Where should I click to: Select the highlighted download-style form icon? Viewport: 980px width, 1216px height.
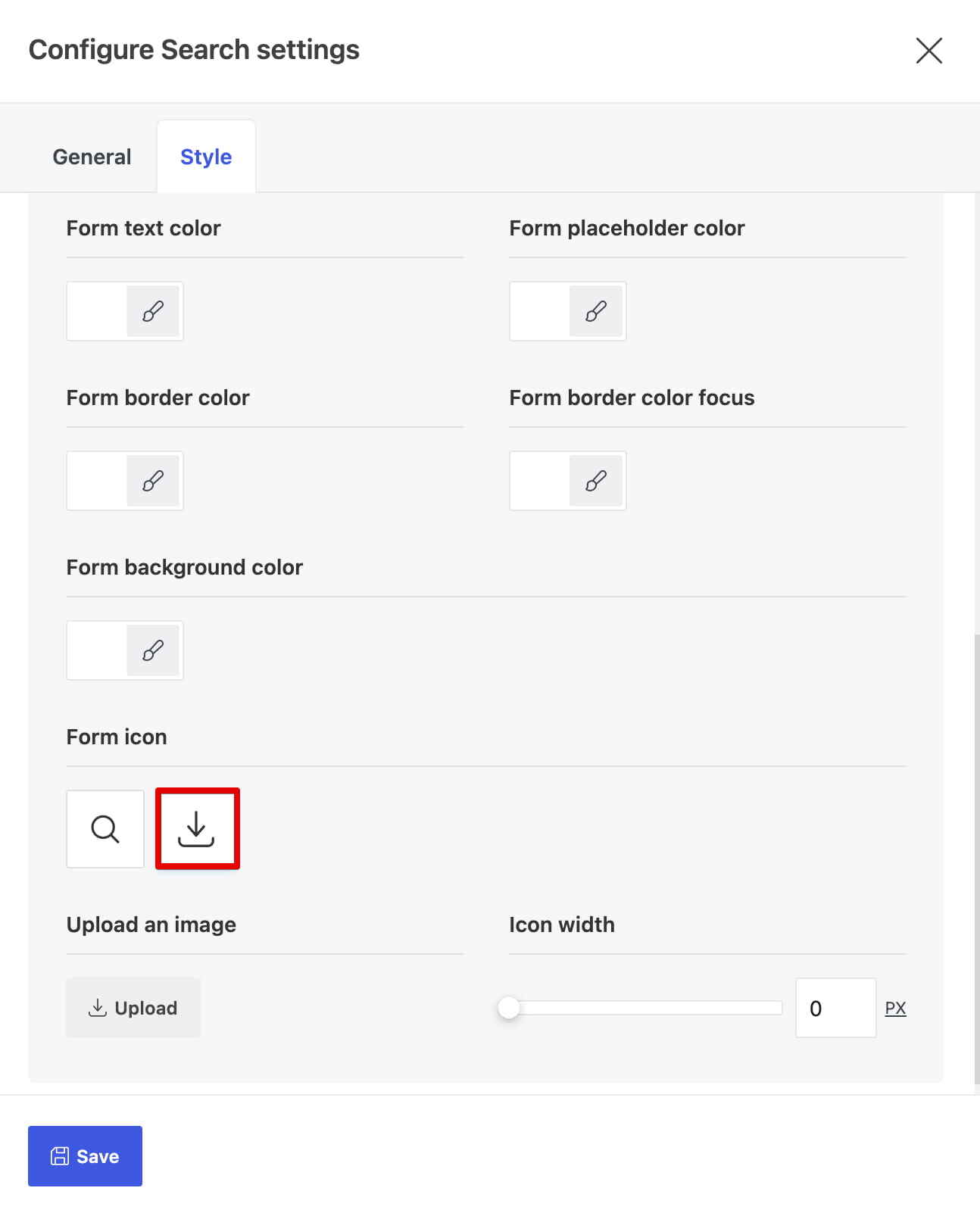tap(197, 829)
